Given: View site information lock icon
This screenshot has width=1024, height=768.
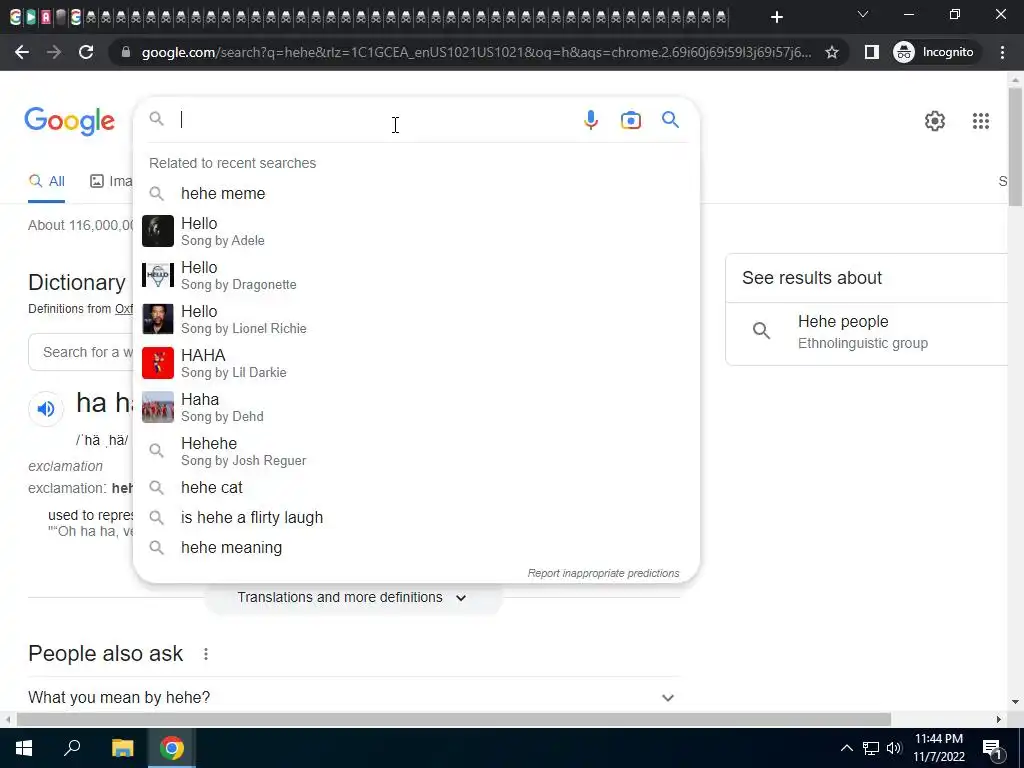Looking at the screenshot, I should pyautogui.click(x=127, y=52).
